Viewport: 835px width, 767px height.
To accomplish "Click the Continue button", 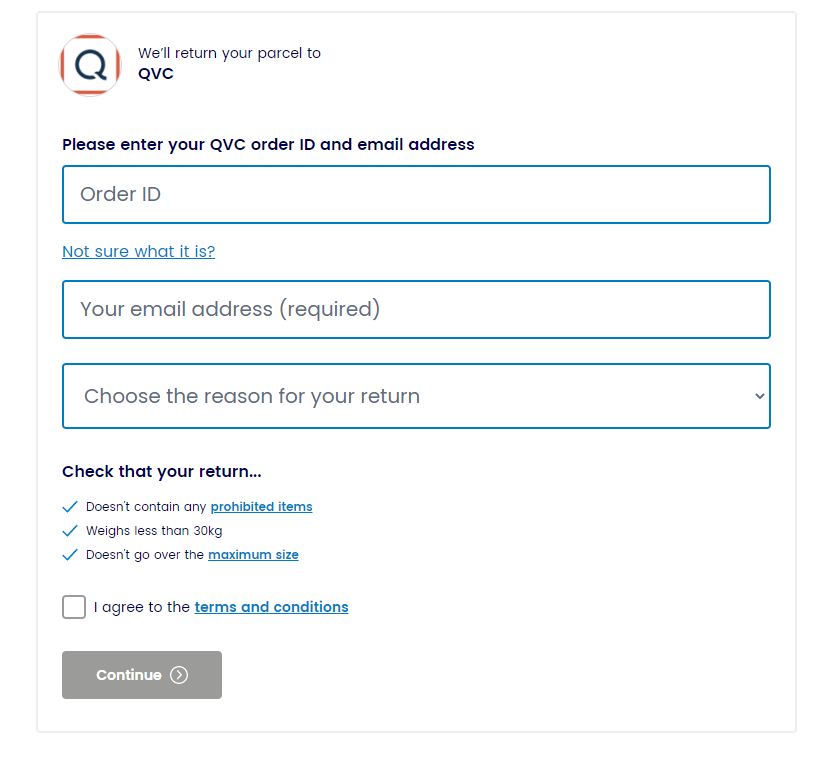I will [x=142, y=675].
